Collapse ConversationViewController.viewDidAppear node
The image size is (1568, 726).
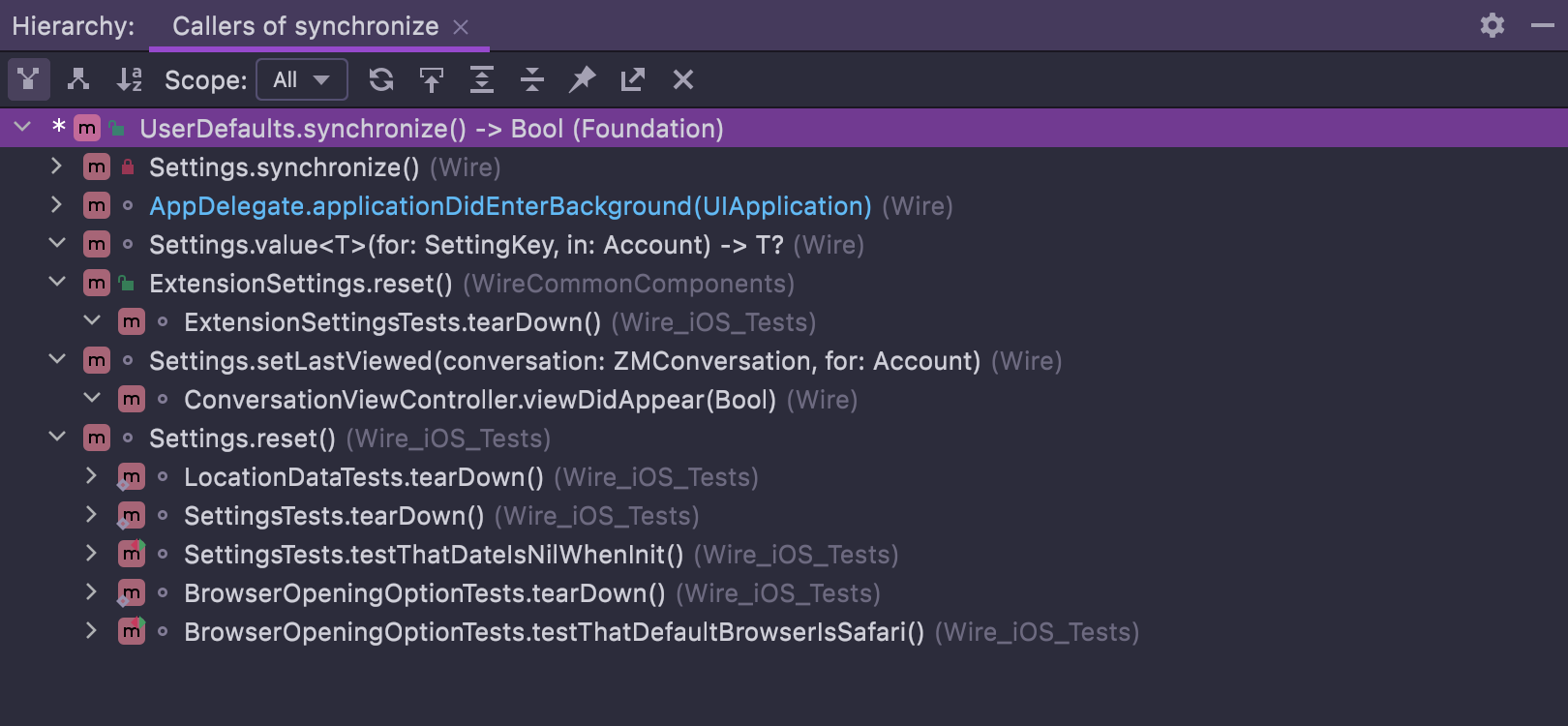pos(92,398)
